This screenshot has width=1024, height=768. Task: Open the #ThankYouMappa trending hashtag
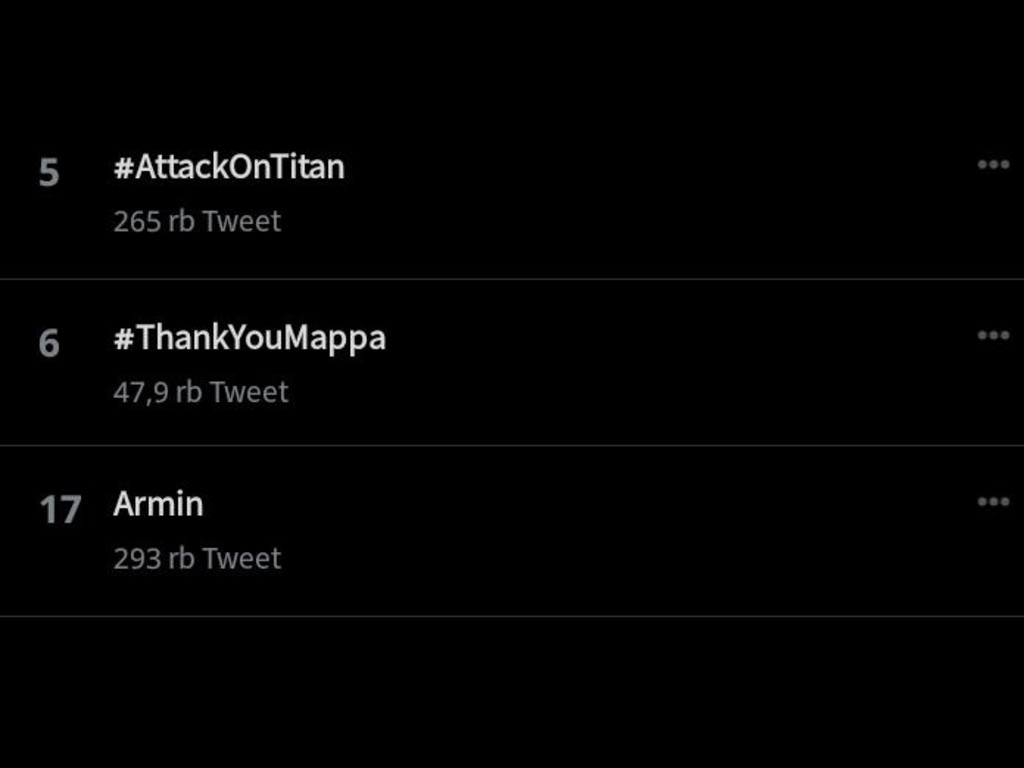(x=249, y=338)
